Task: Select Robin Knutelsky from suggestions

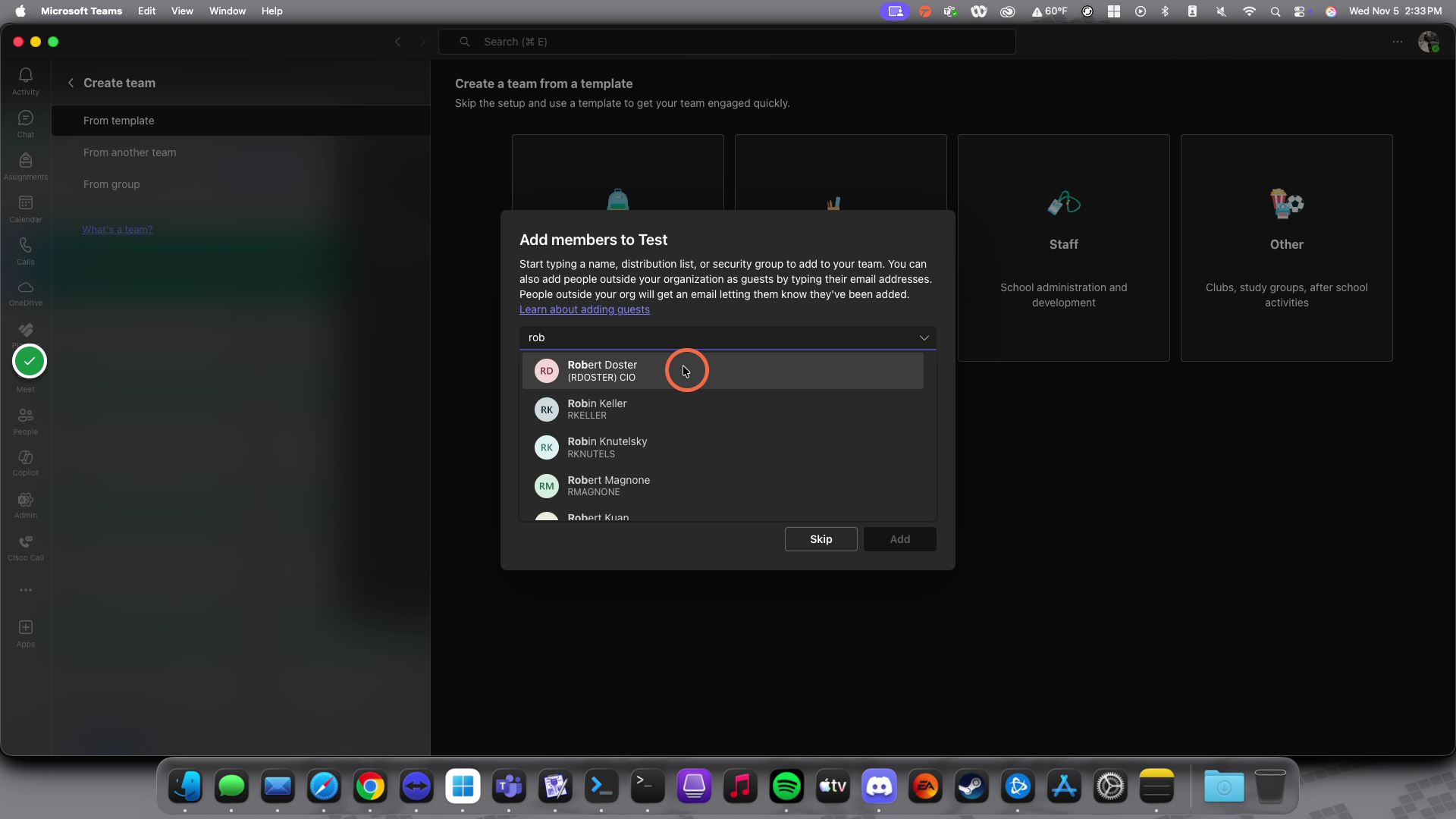Action: click(x=723, y=447)
